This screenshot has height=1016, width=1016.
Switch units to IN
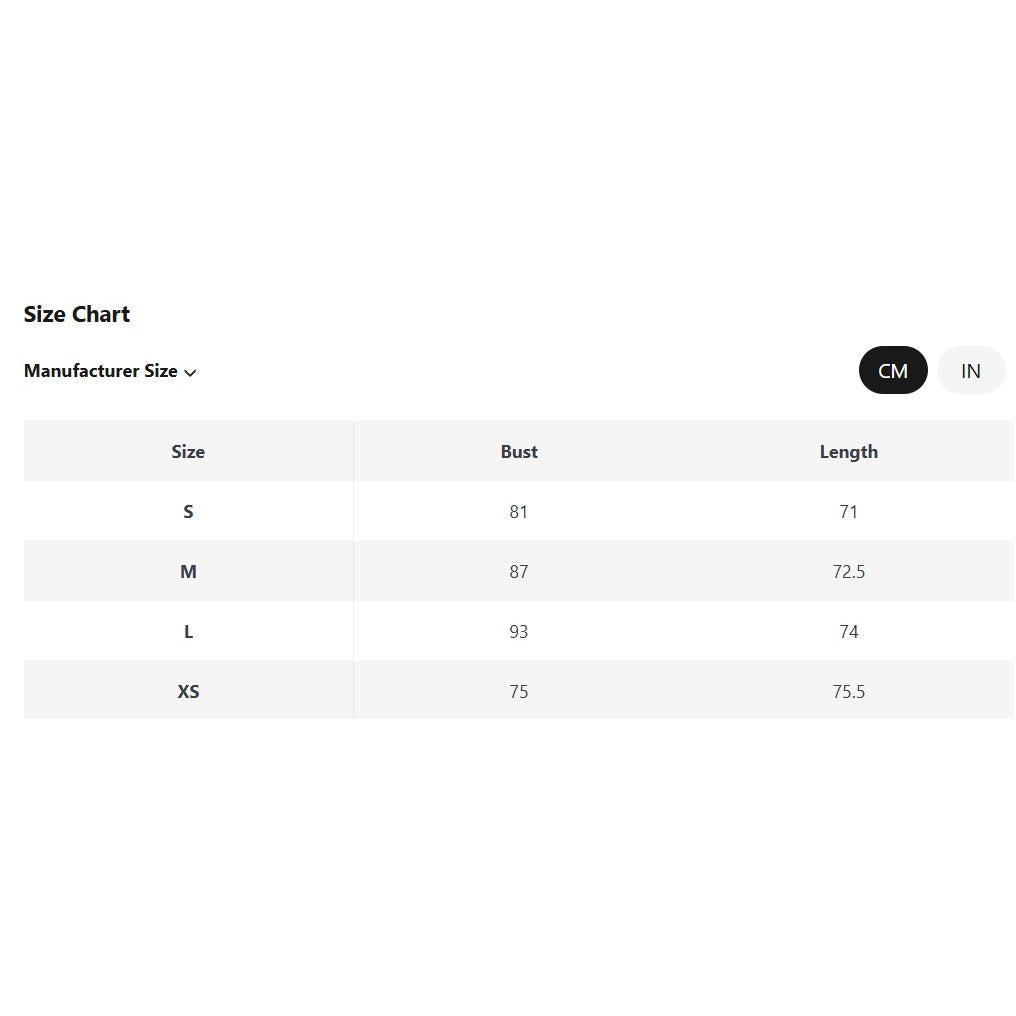971,370
